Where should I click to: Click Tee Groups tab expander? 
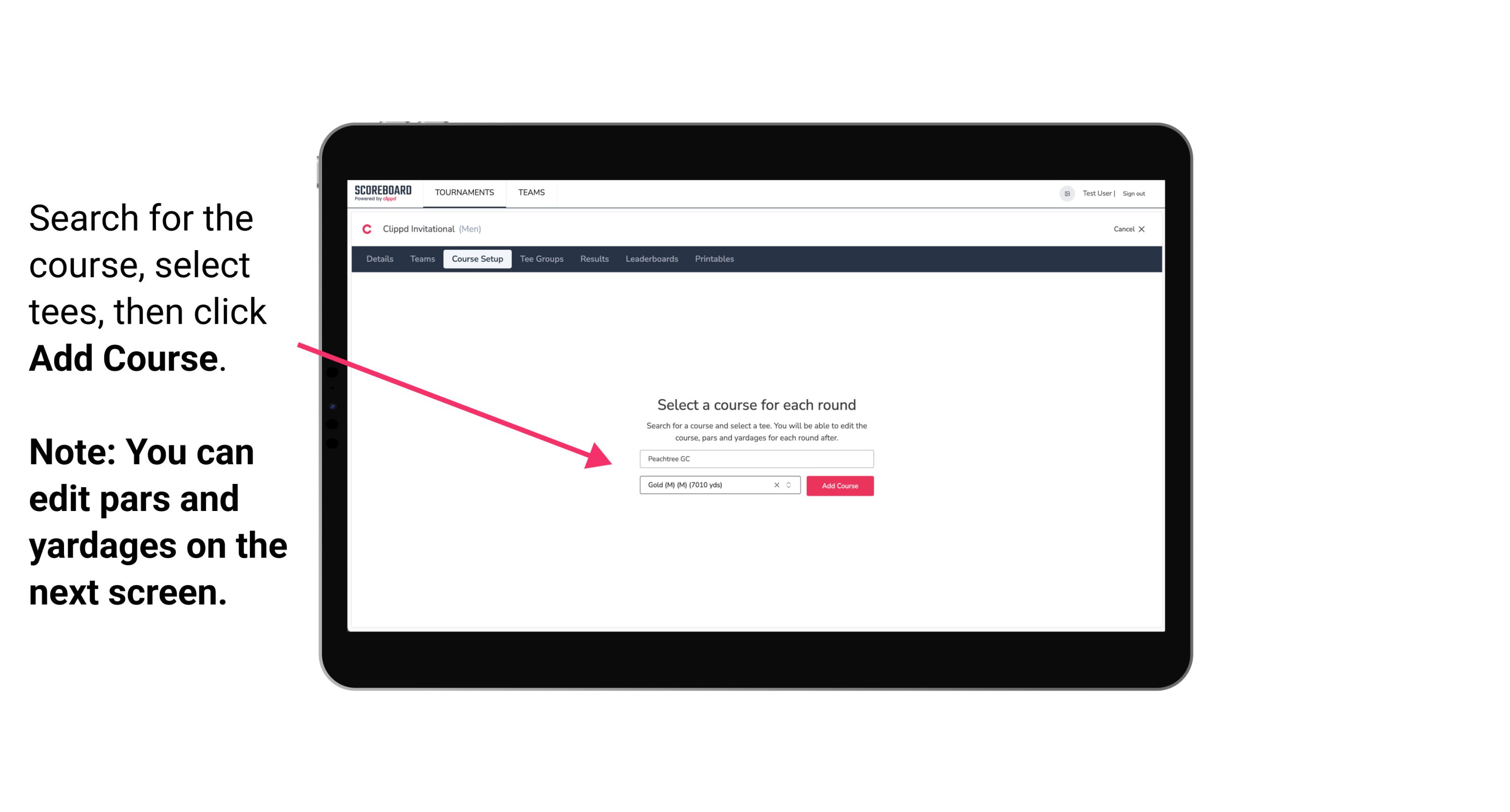point(541,259)
